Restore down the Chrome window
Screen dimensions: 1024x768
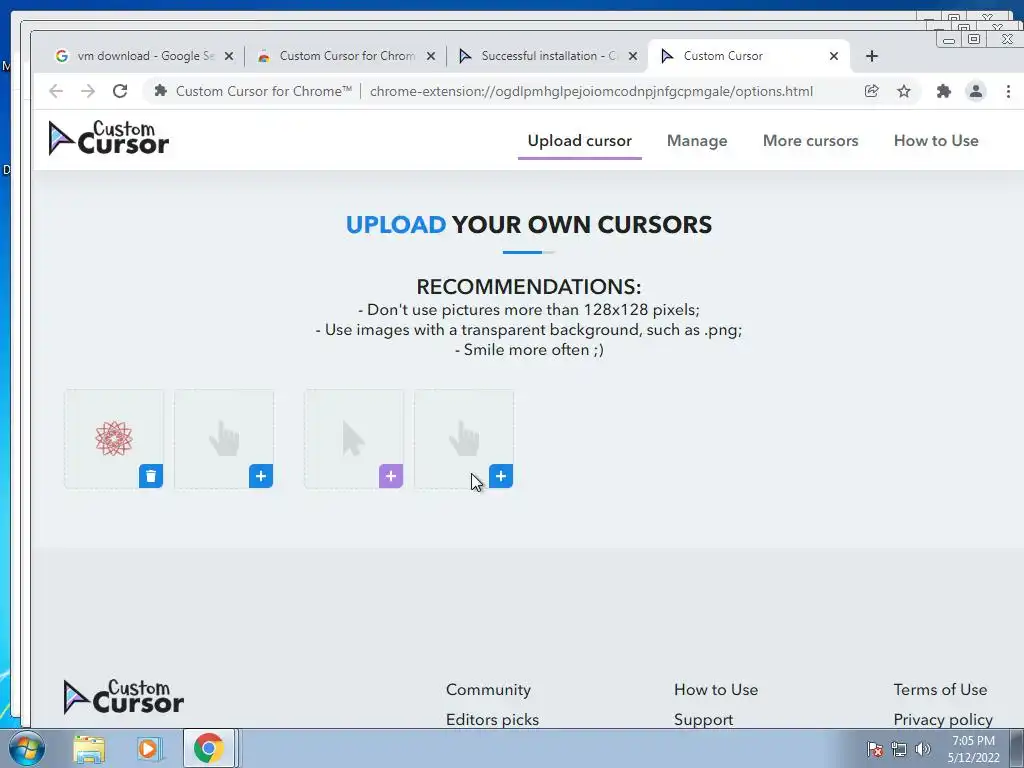pyautogui.click(x=974, y=40)
